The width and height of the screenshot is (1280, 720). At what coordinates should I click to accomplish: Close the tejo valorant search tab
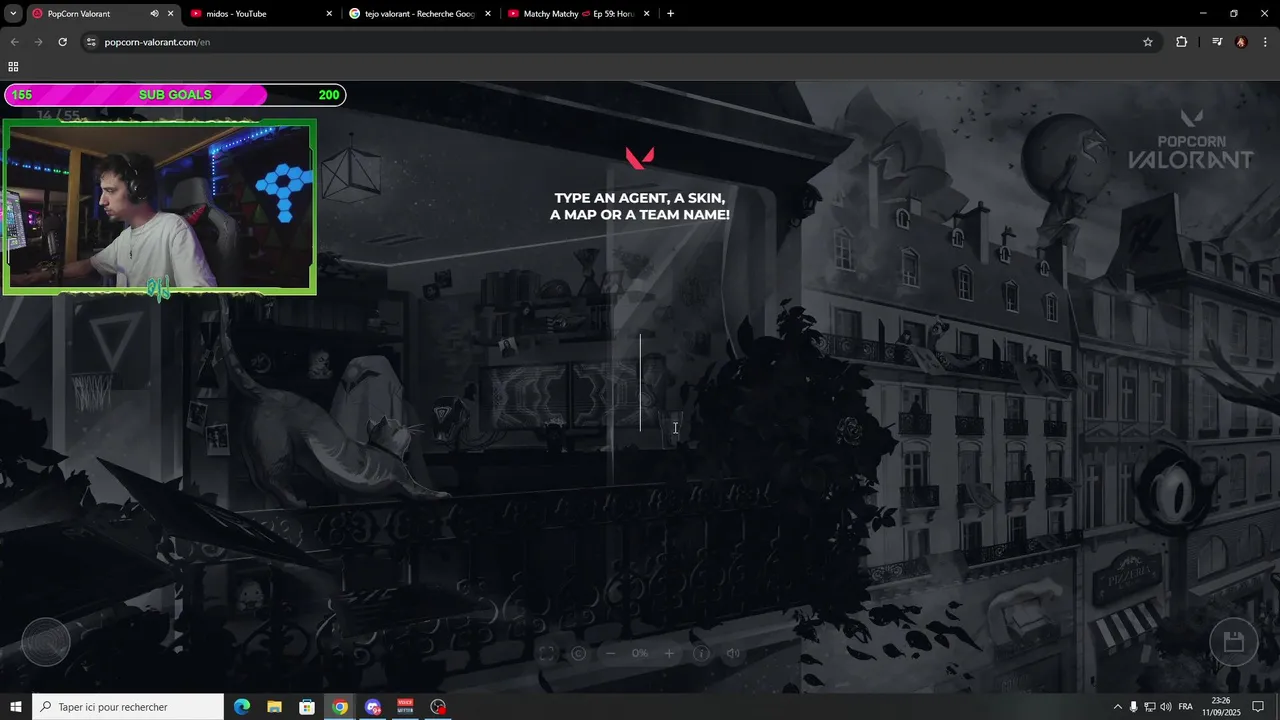tap(488, 14)
